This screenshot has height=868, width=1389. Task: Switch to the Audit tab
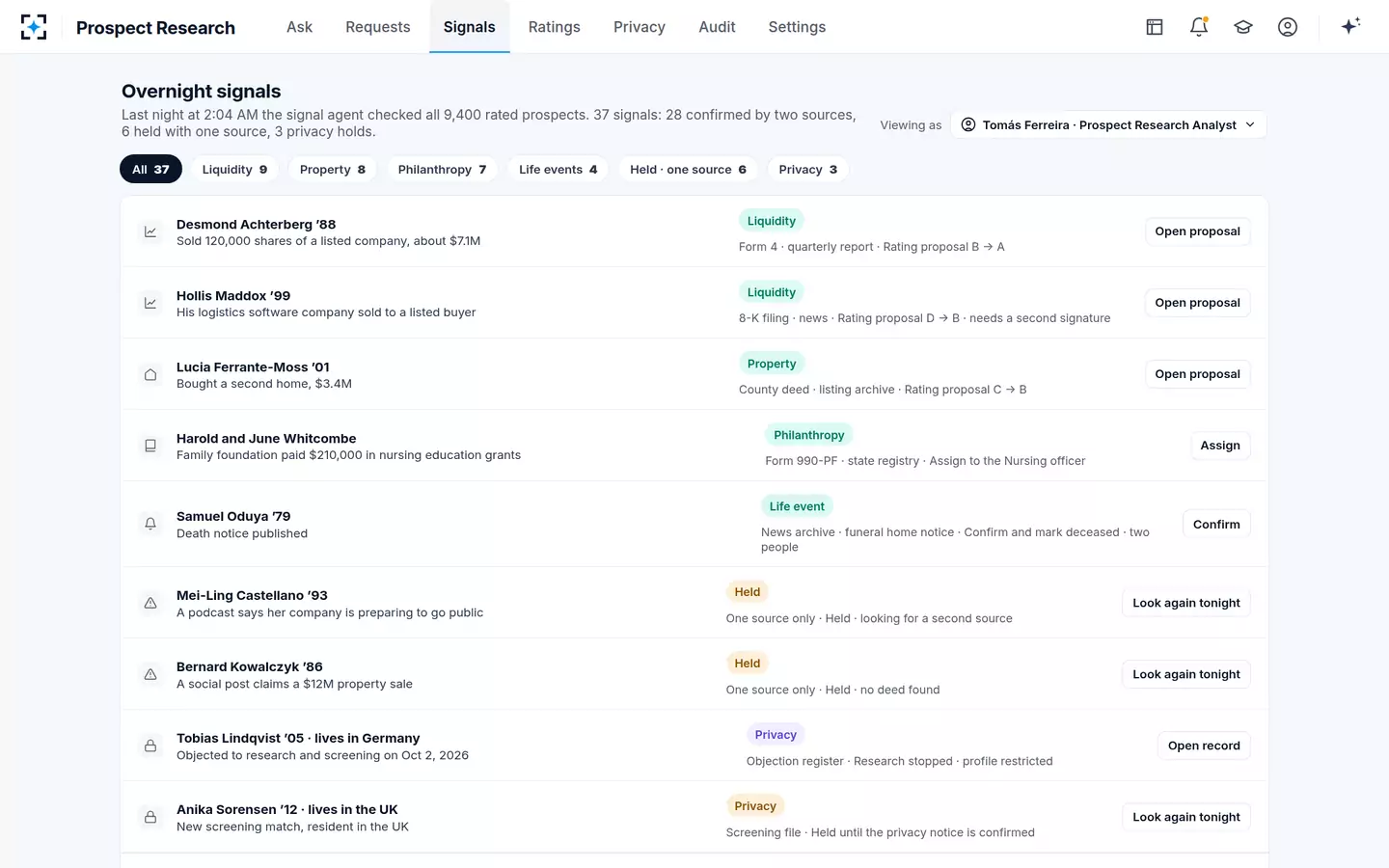tap(717, 27)
